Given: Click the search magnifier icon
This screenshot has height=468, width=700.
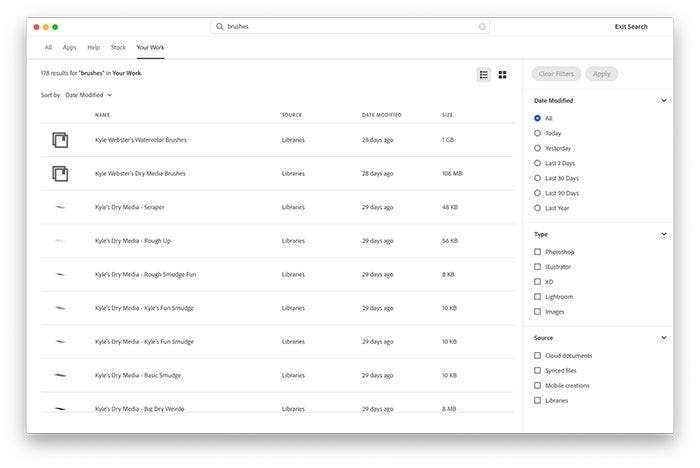Looking at the screenshot, I should 220,27.
